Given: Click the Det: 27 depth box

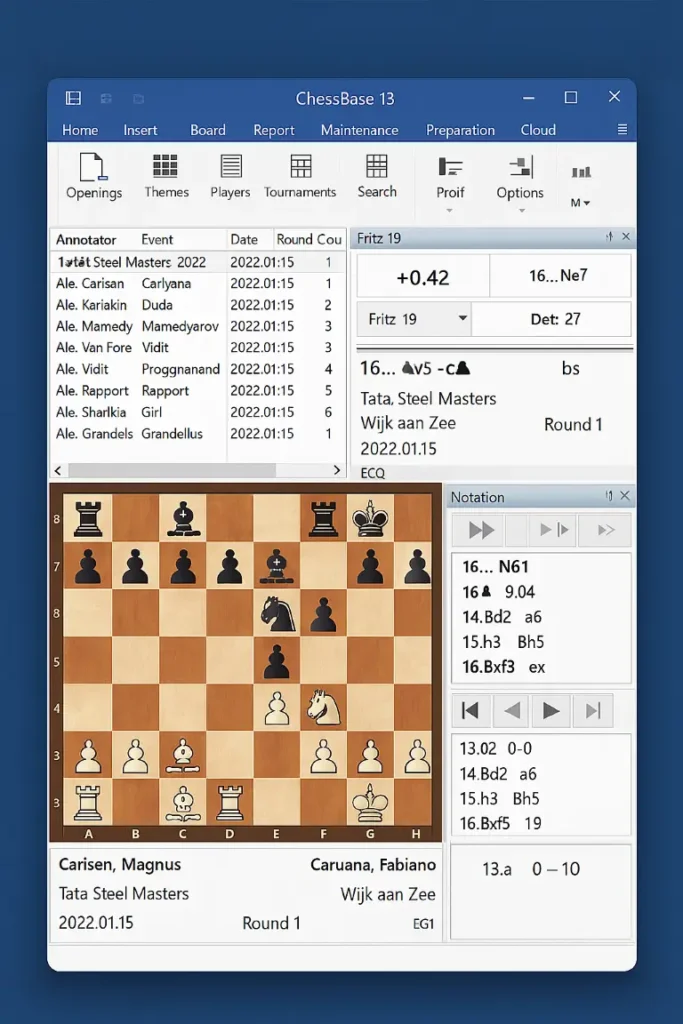Looking at the screenshot, I should [551, 319].
